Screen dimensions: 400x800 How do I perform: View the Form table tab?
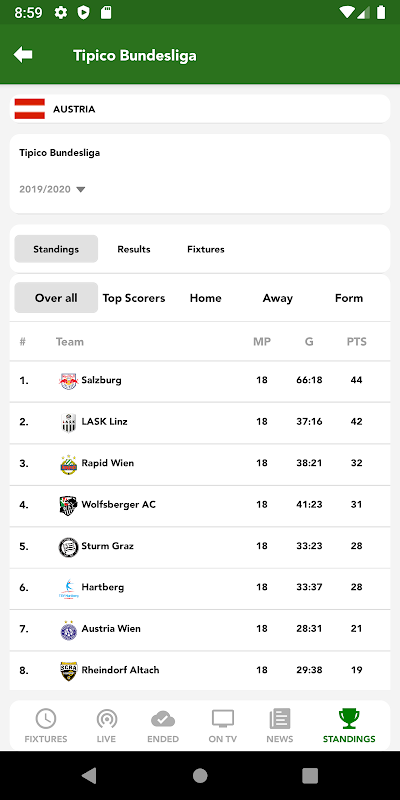[349, 298]
